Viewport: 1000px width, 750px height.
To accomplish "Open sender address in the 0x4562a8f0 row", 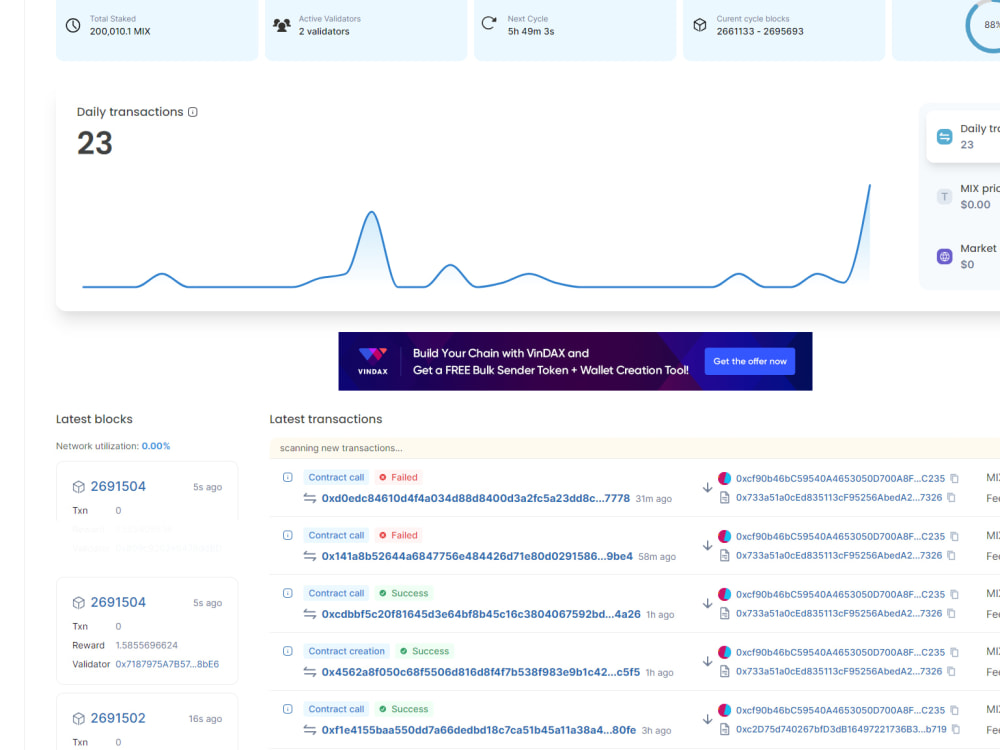I will (x=841, y=652).
